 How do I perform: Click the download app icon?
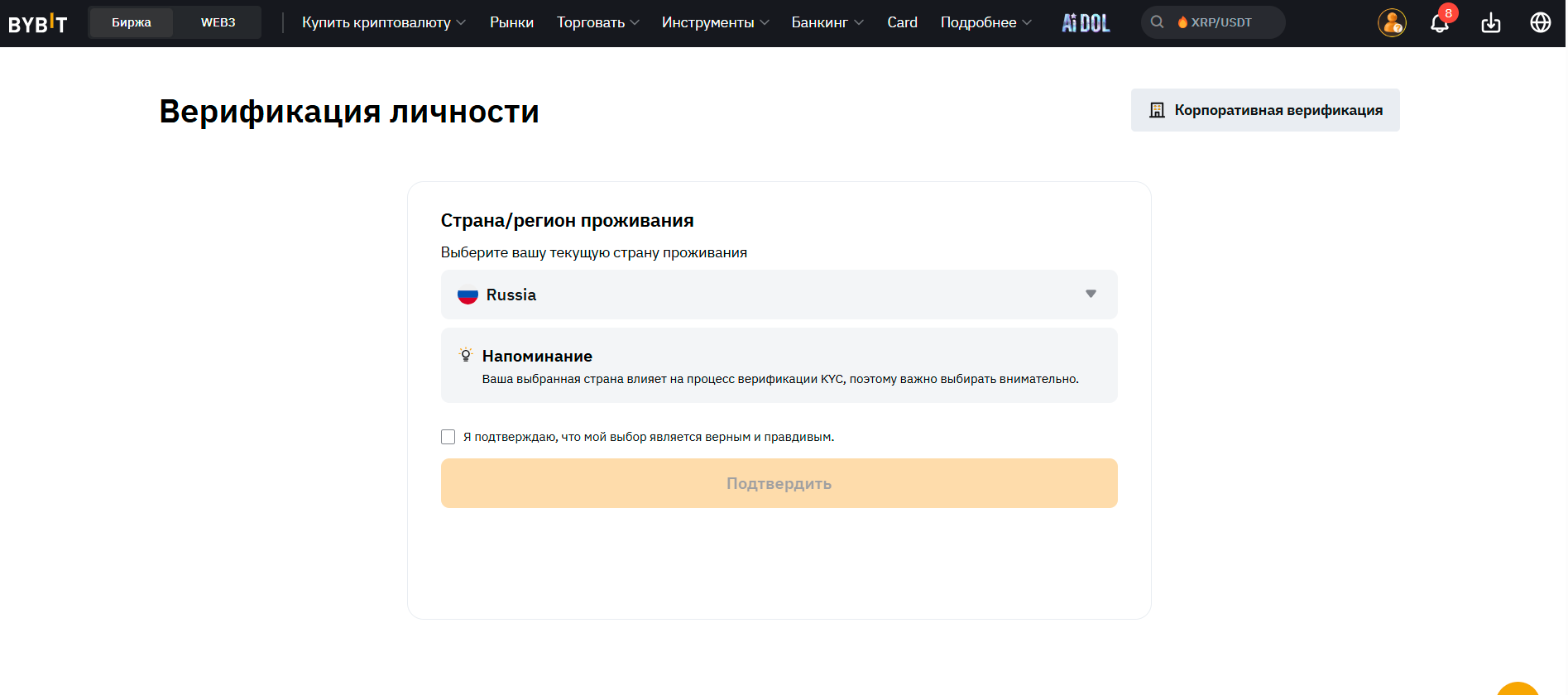tap(1490, 23)
